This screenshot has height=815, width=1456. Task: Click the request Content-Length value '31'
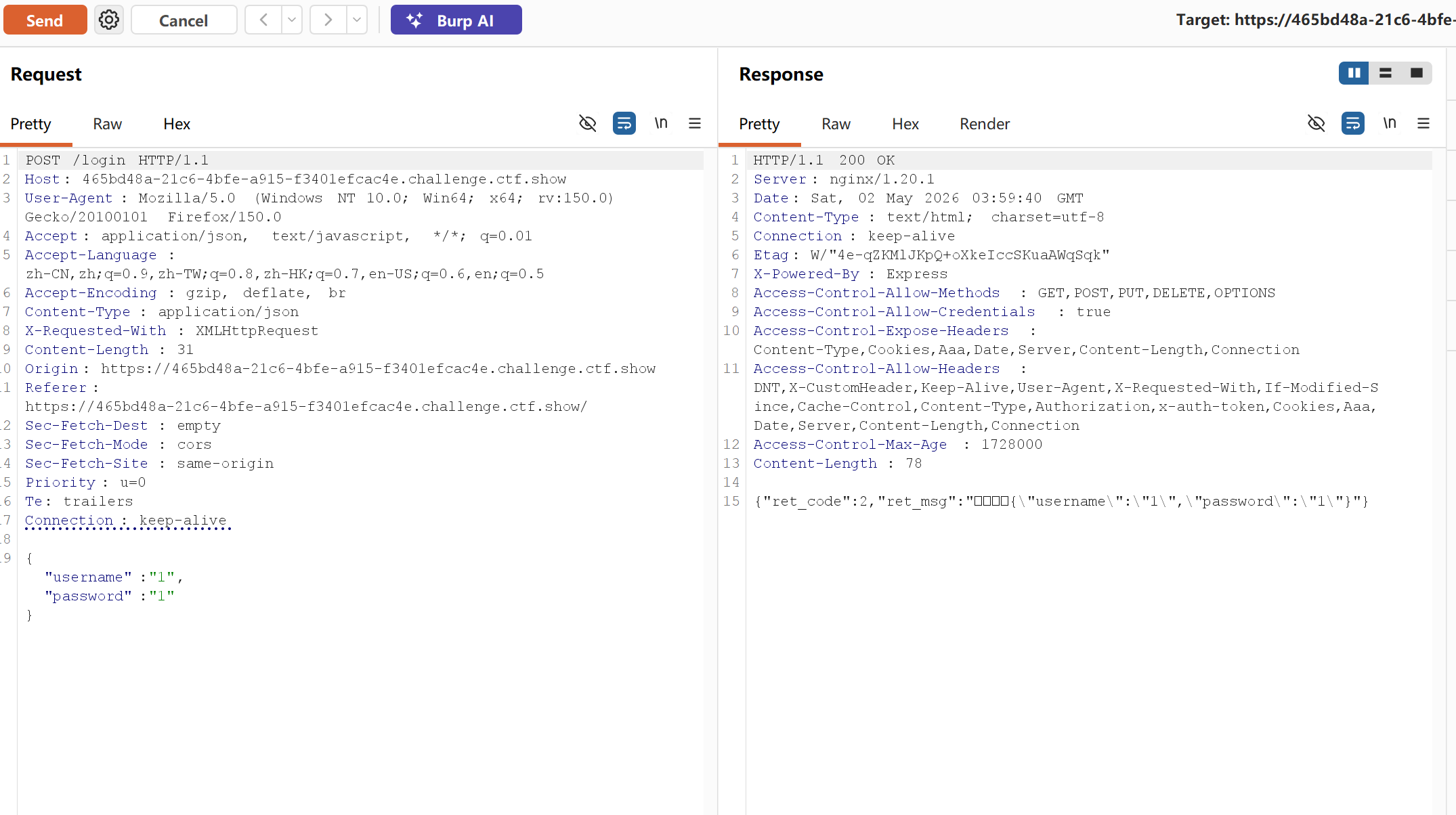(x=186, y=350)
